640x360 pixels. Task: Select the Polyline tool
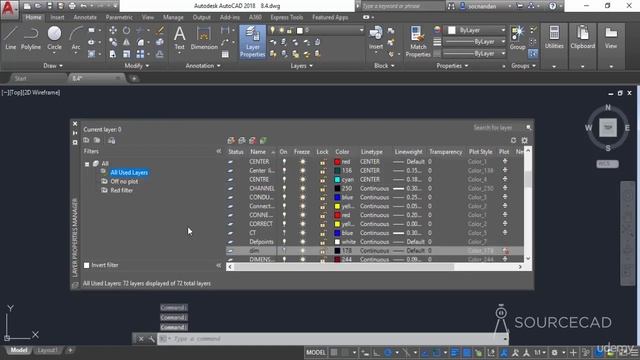[x=31, y=38]
